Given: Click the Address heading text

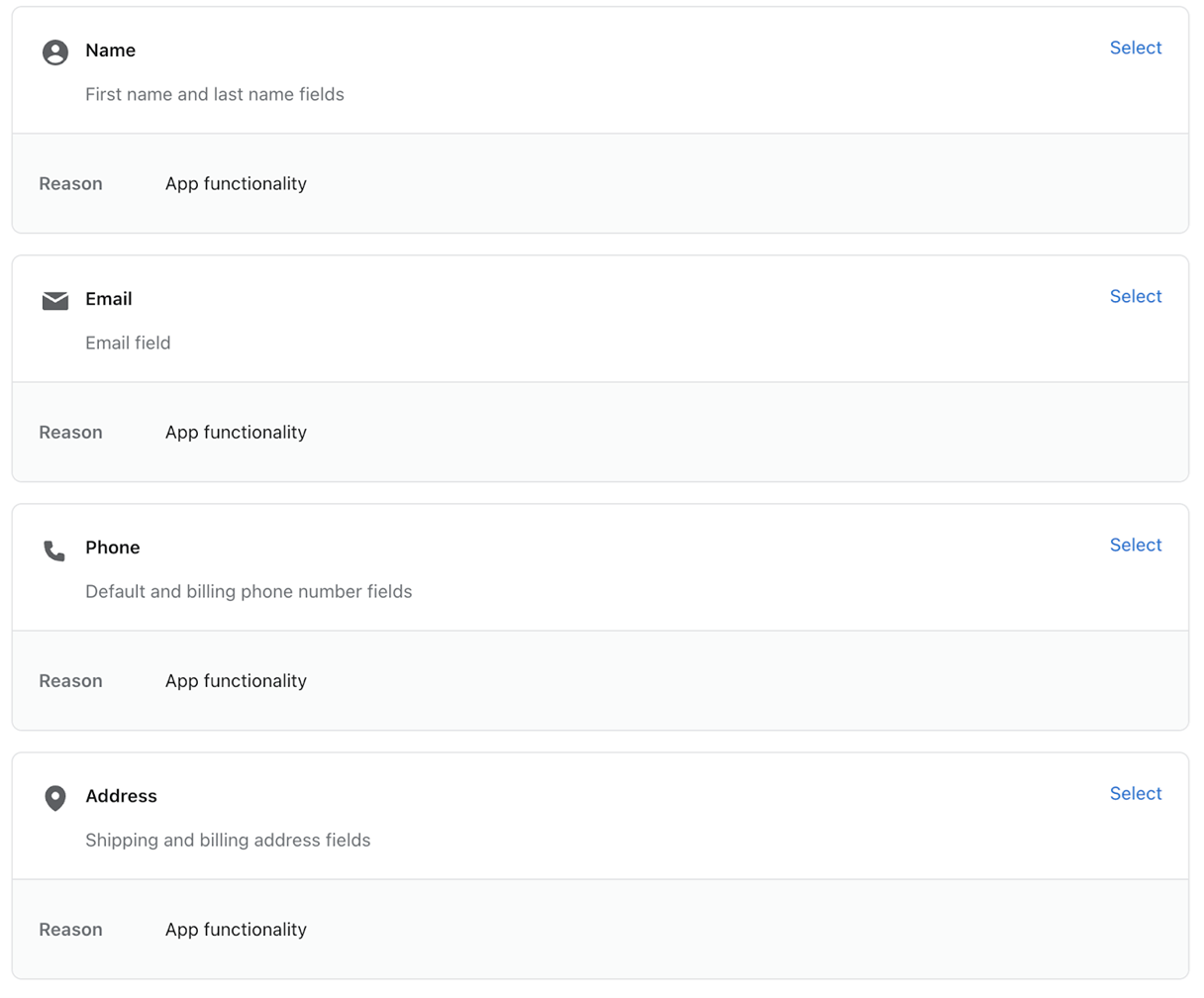Looking at the screenshot, I should 121,796.
